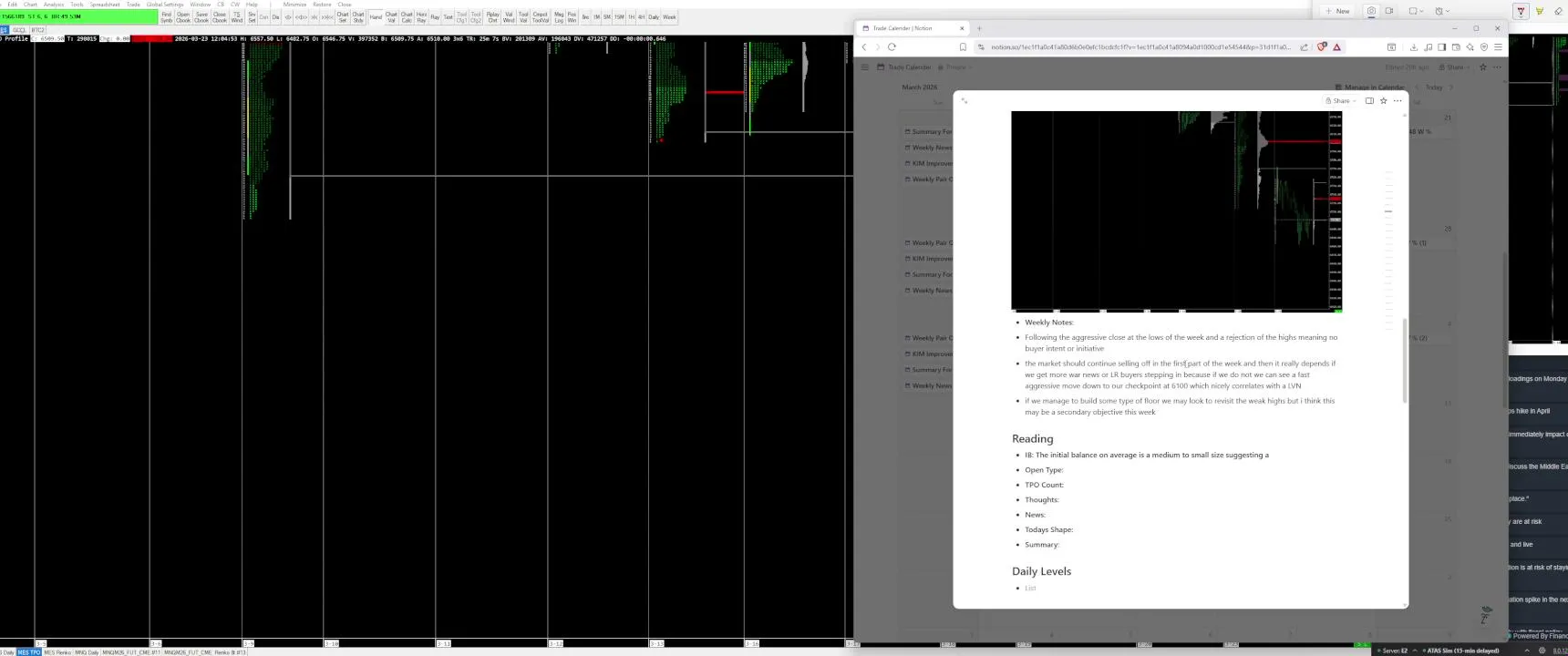Switch chart to 5M timeframe

[607, 16]
